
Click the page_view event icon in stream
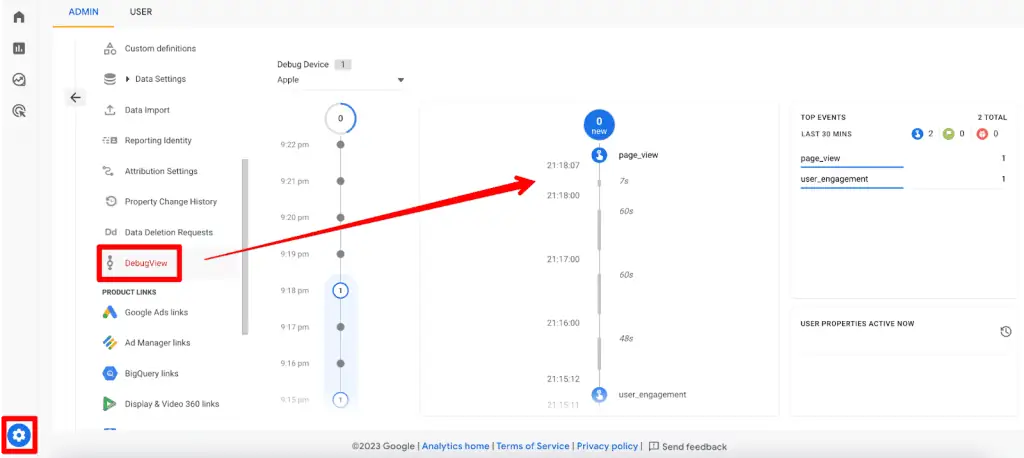tap(600, 155)
